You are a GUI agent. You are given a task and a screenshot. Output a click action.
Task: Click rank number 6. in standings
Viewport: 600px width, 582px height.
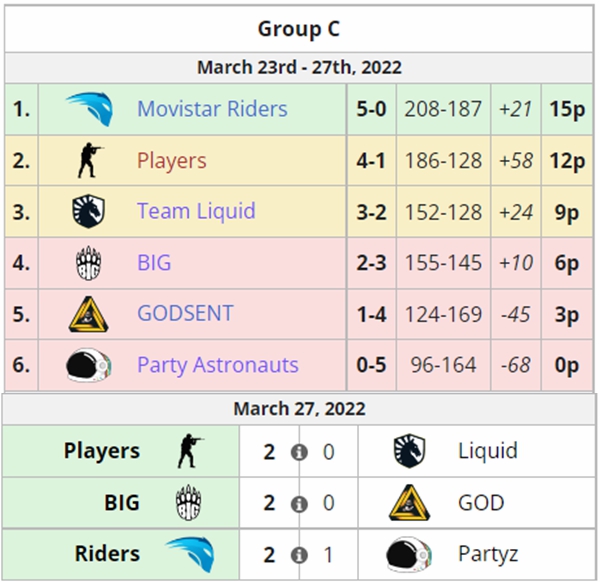click(x=21, y=365)
